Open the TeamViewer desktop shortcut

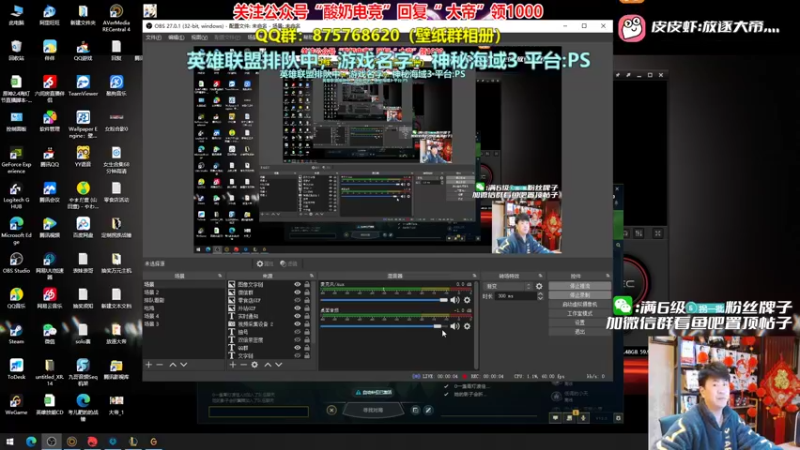tap(83, 86)
